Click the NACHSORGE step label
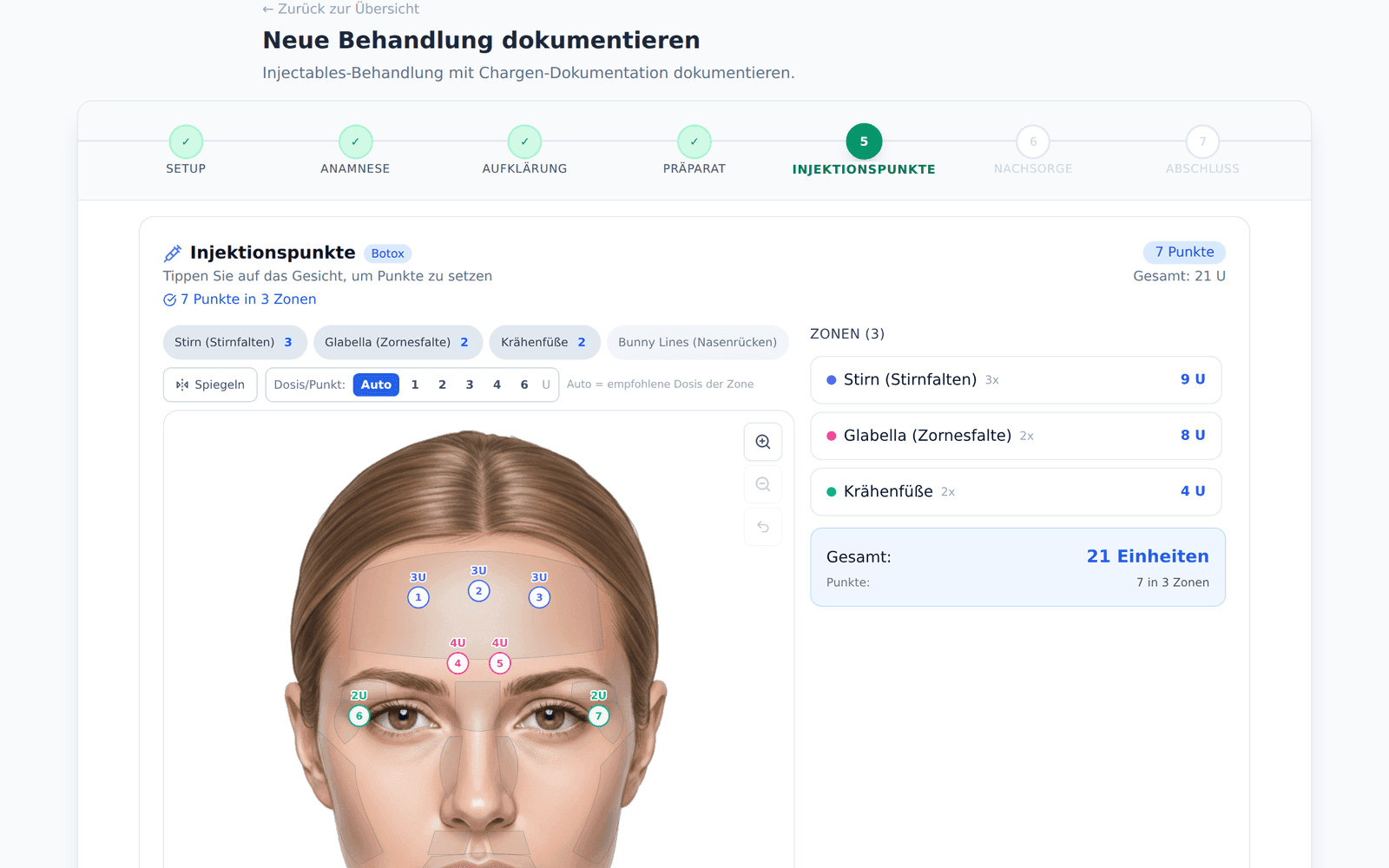The width and height of the screenshot is (1389, 868). tap(1033, 168)
